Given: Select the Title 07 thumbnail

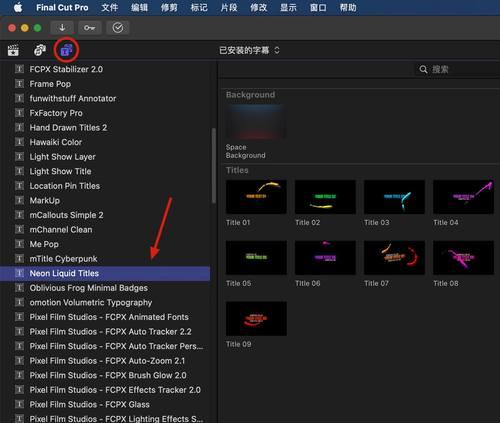Looking at the screenshot, I should [x=394, y=258].
